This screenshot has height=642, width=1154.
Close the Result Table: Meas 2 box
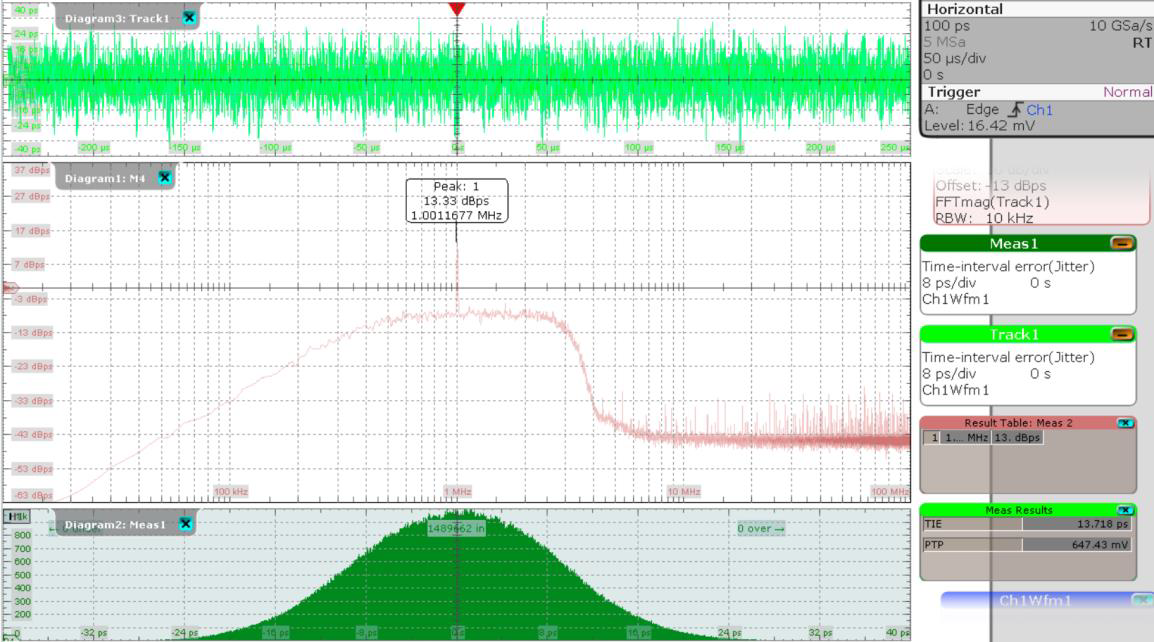click(x=1126, y=423)
